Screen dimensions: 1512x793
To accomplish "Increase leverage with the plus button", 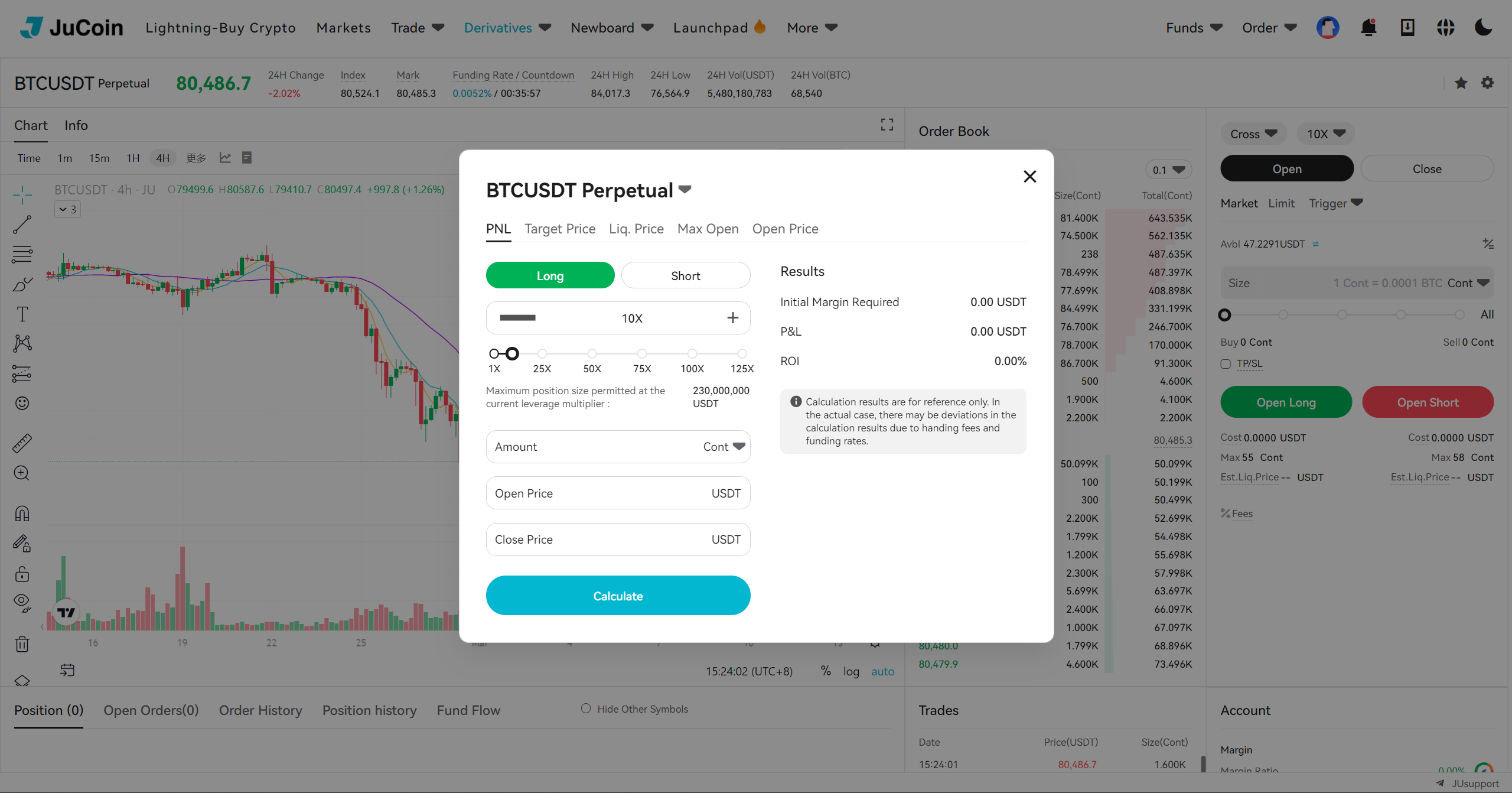I will click(732, 318).
